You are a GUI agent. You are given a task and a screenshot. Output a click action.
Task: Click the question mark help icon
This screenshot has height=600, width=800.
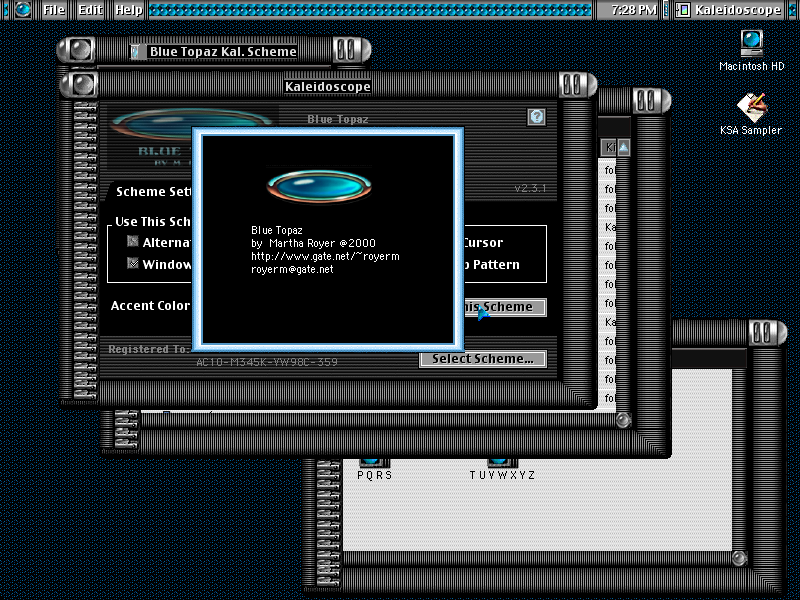(536, 117)
